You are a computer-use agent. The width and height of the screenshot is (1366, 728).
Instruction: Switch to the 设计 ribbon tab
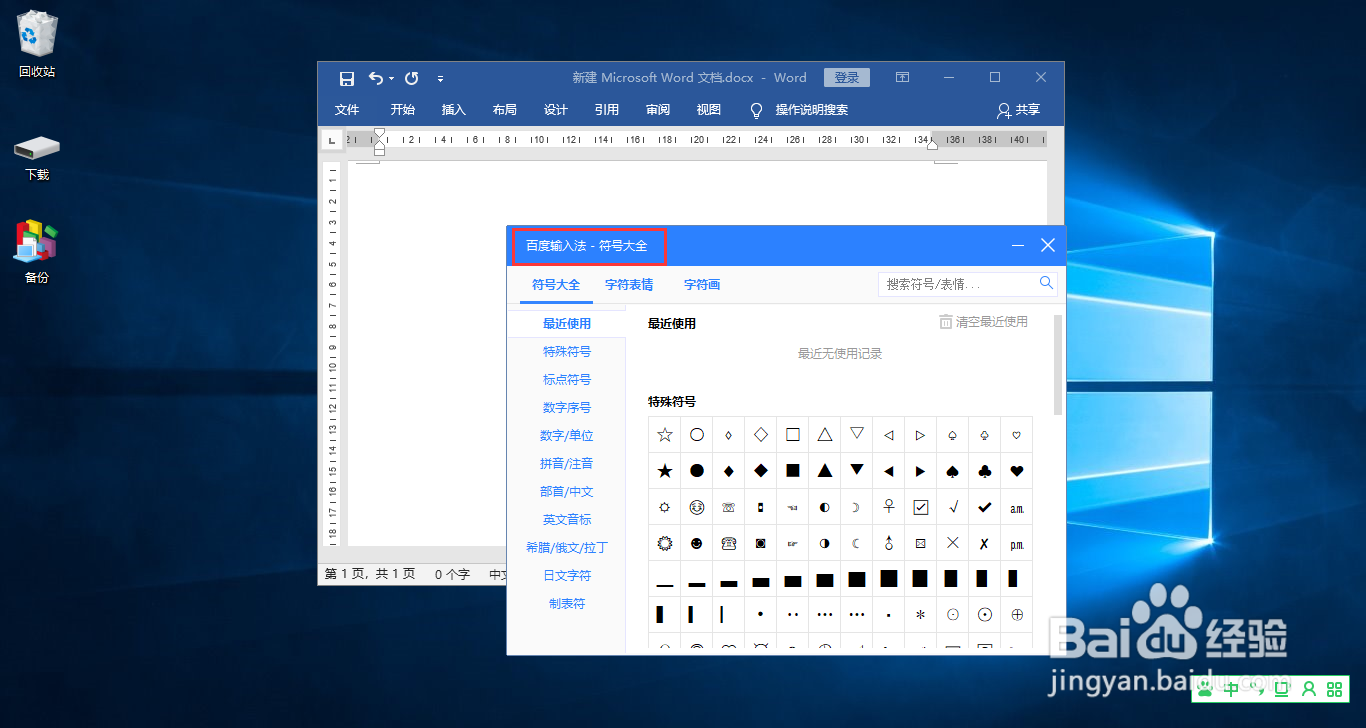click(x=556, y=110)
